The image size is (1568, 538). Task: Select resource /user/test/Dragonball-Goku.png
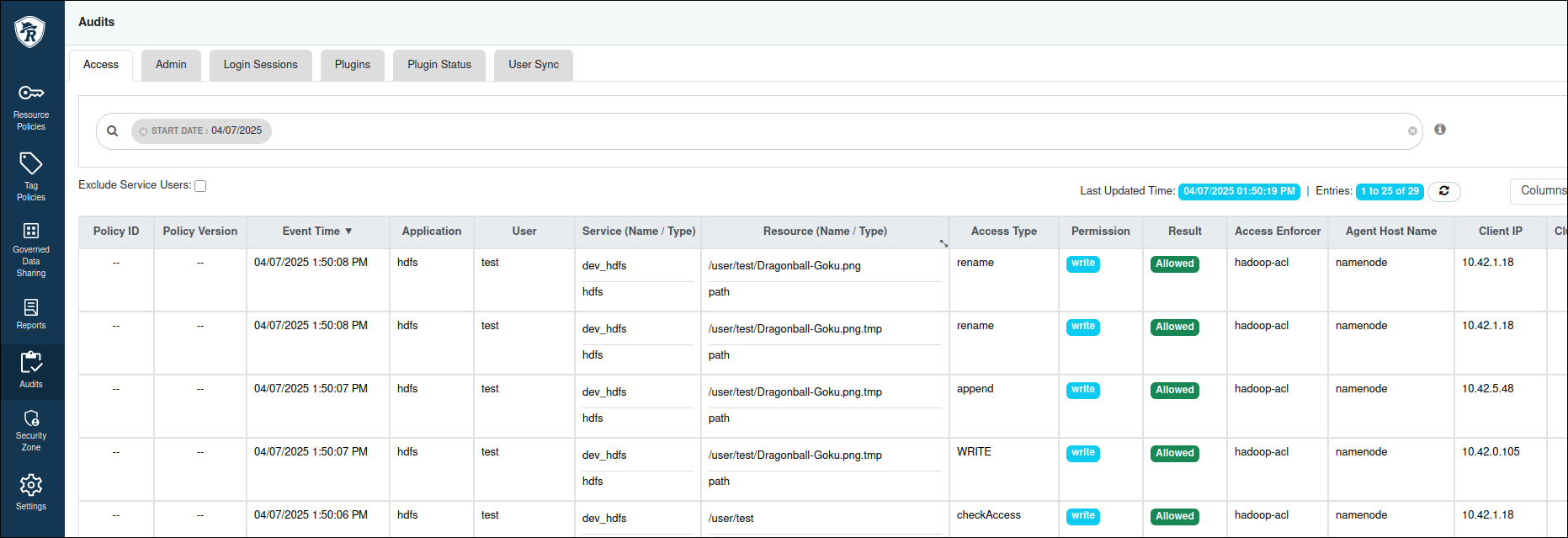(784, 266)
